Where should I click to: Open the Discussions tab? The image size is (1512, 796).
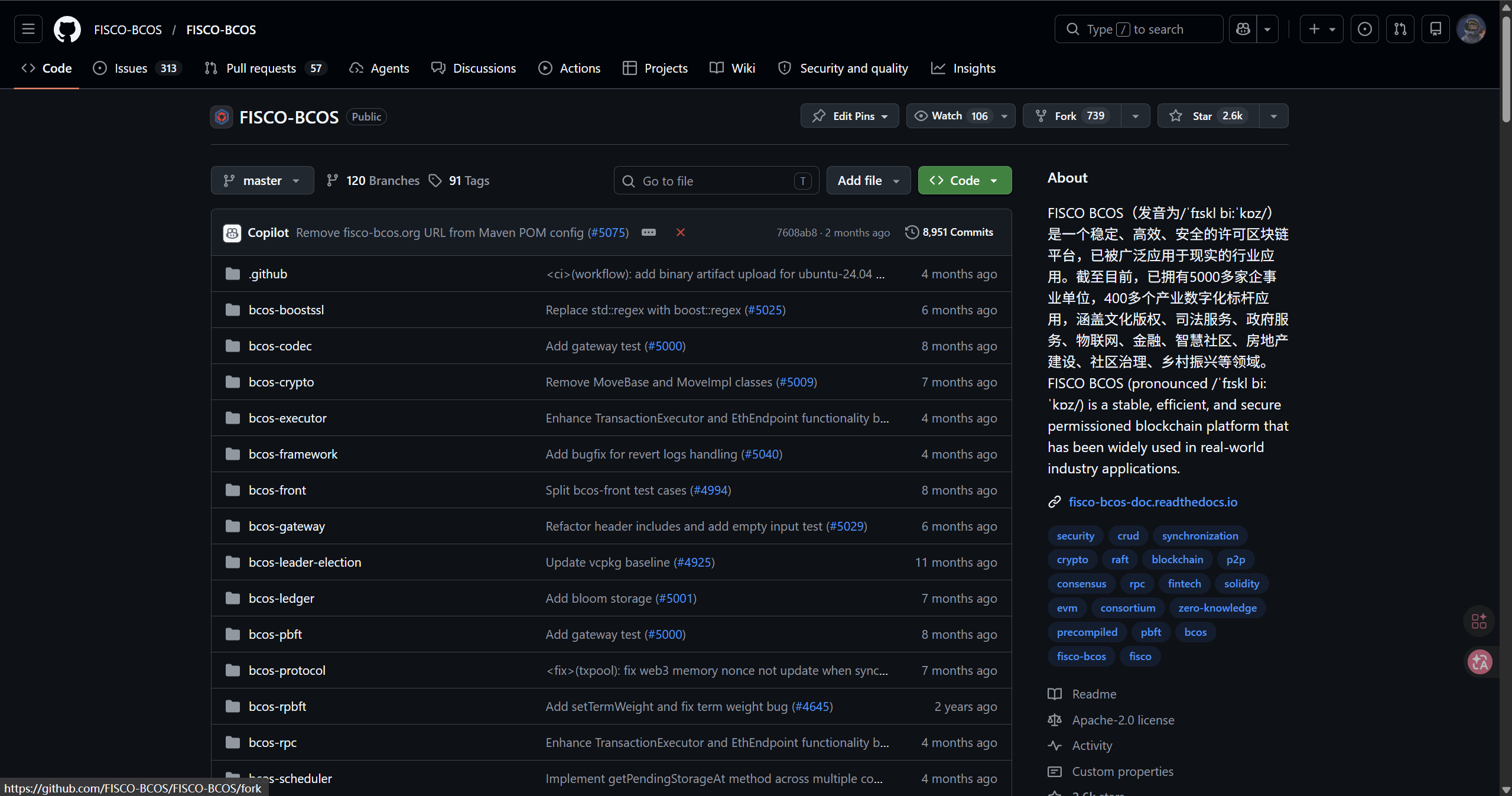[473, 68]
